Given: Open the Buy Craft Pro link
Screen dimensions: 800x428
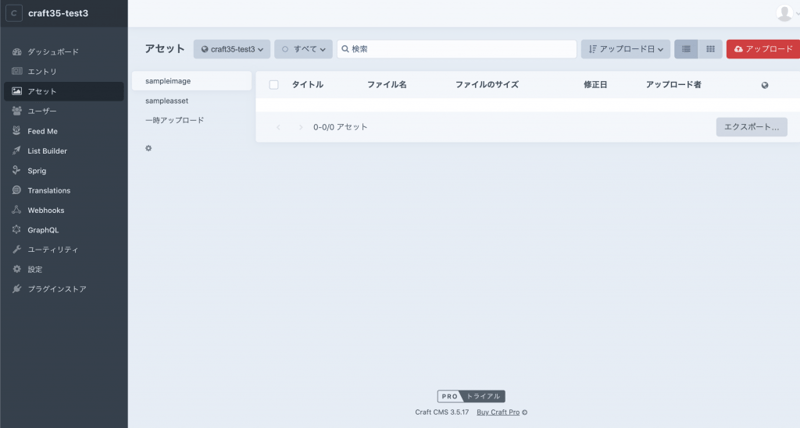Looking at the screenshot, I should tap(498, 412).
